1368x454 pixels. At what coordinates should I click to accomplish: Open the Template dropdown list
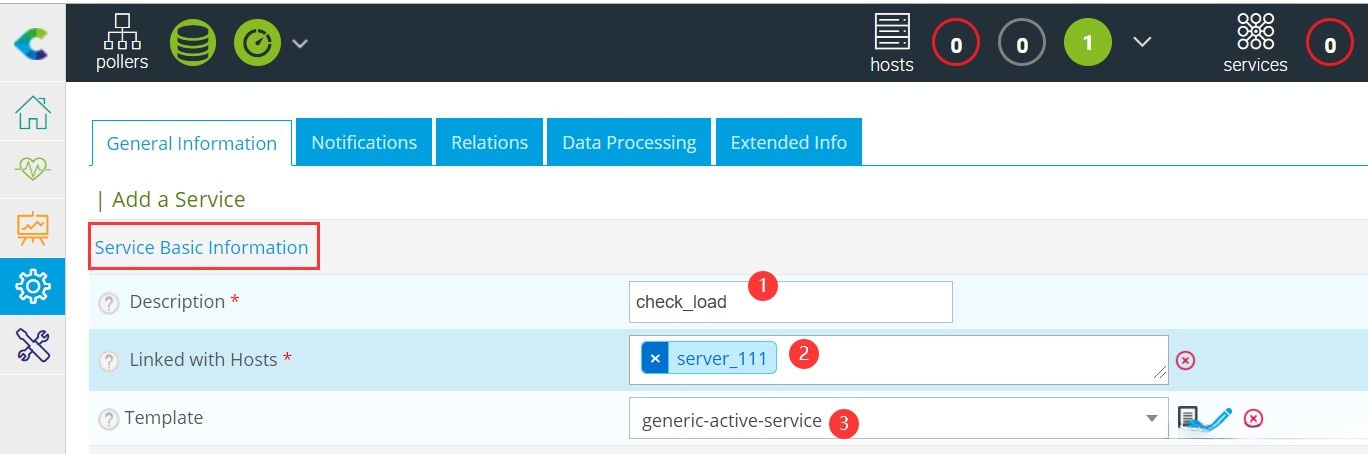pyautogui.click(x=1151, y=418)
